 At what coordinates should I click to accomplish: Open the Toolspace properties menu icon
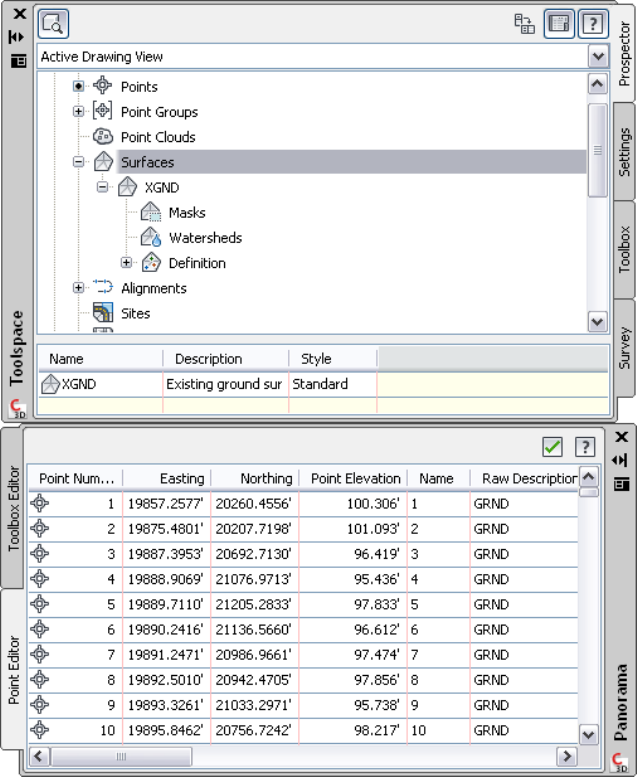click(18, 61)
